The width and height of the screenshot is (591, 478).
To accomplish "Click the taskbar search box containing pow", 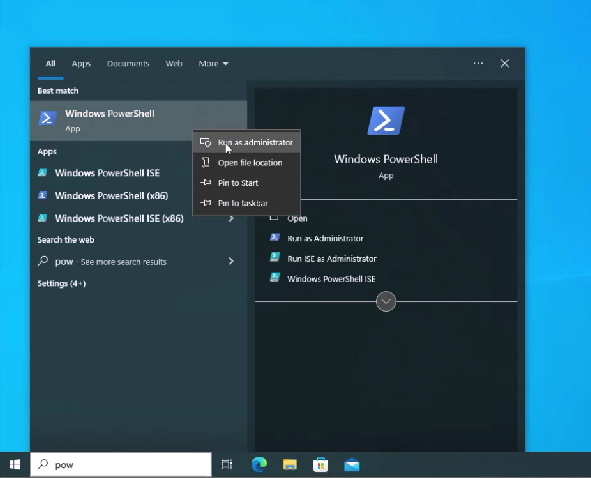I will click(121, 464).
